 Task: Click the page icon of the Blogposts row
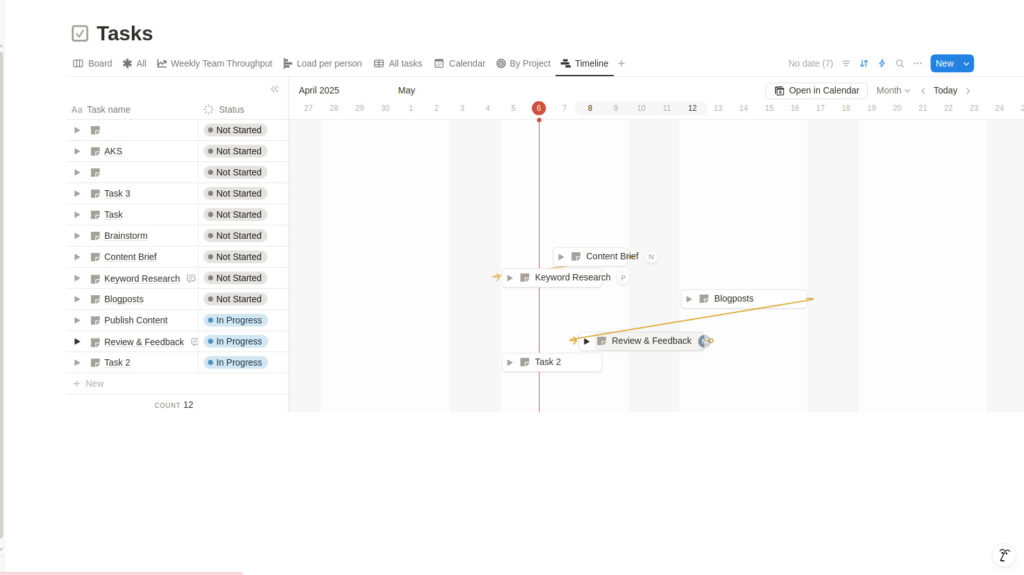click(x=95, y=299)
